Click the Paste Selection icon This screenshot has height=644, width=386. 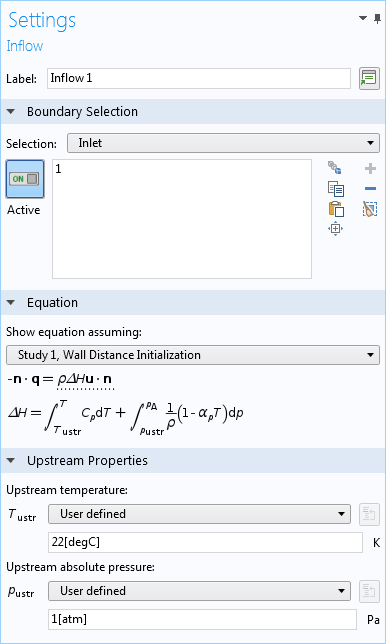pos(335,209)
